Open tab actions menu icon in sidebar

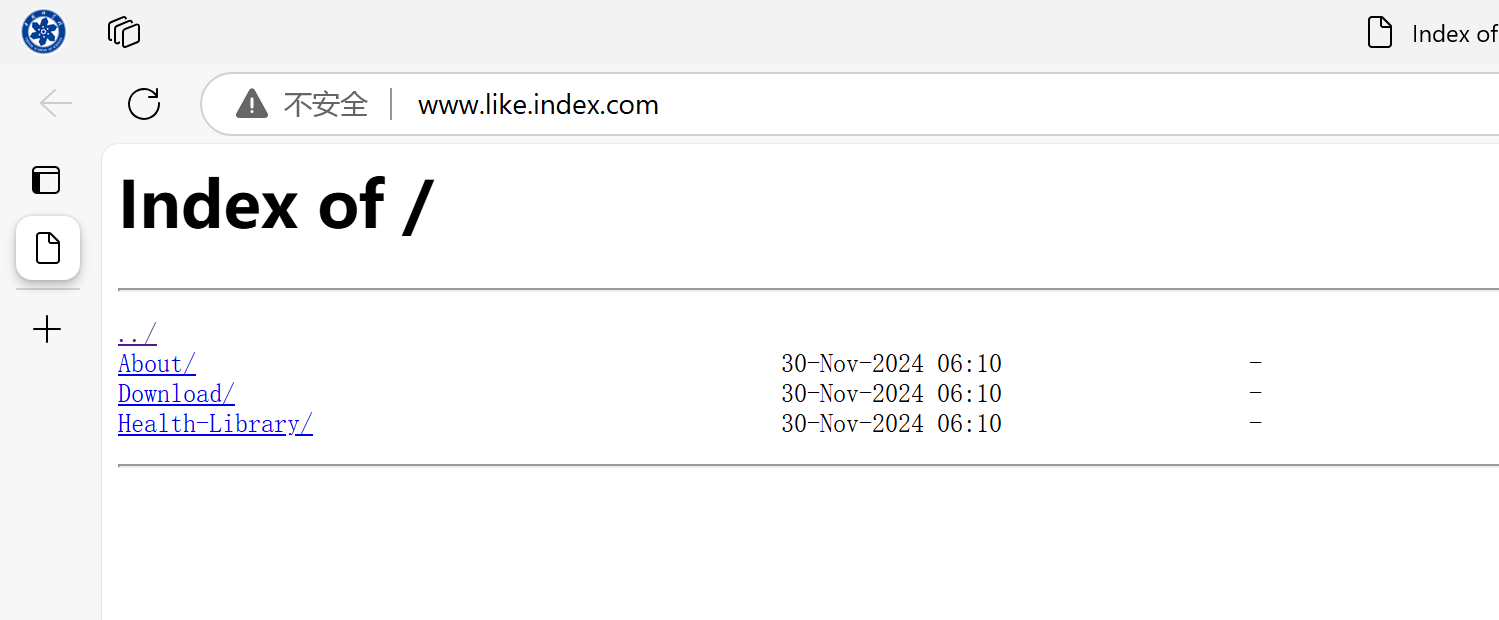(47, 180)
